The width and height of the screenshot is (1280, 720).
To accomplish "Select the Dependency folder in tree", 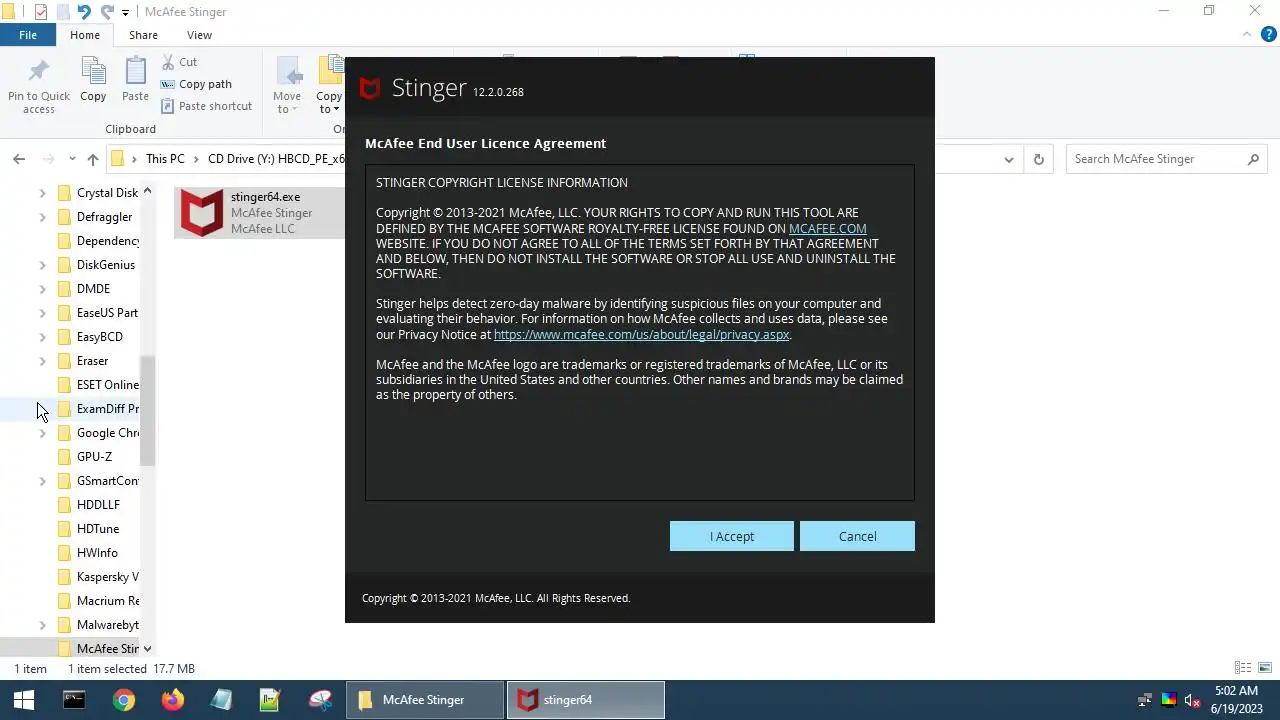I will [x=98, y=241].
